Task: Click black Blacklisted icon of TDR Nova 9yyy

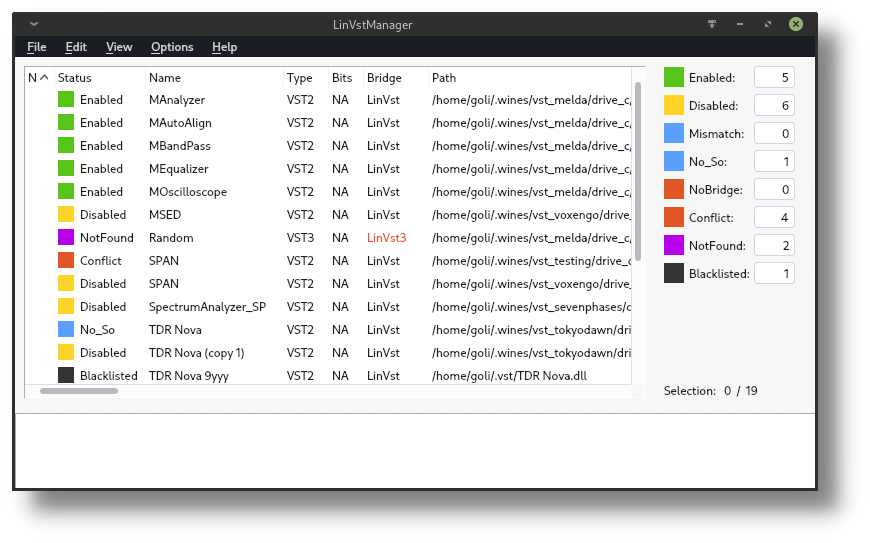Action: [66, 375]
